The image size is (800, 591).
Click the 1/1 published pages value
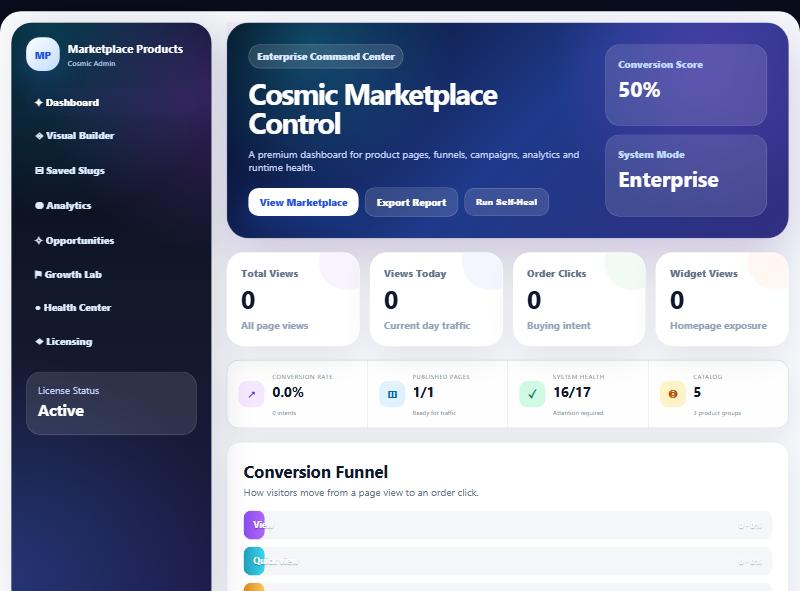(423, 392)
